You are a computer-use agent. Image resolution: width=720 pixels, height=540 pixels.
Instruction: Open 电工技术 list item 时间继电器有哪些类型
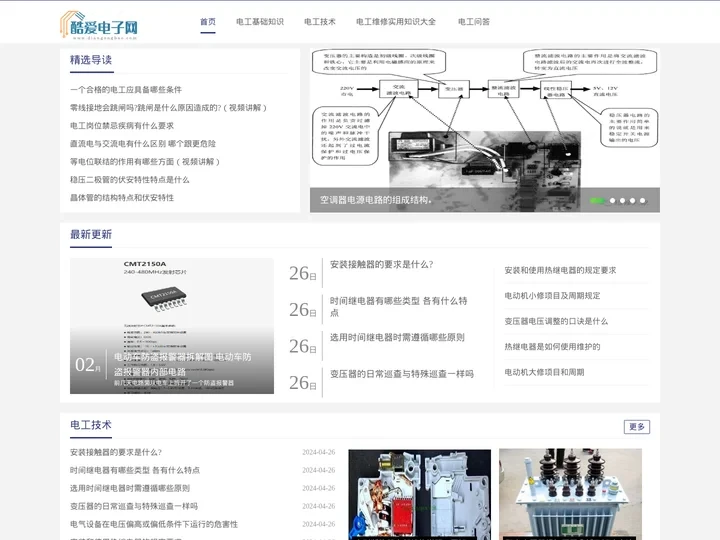coord(135,470)
